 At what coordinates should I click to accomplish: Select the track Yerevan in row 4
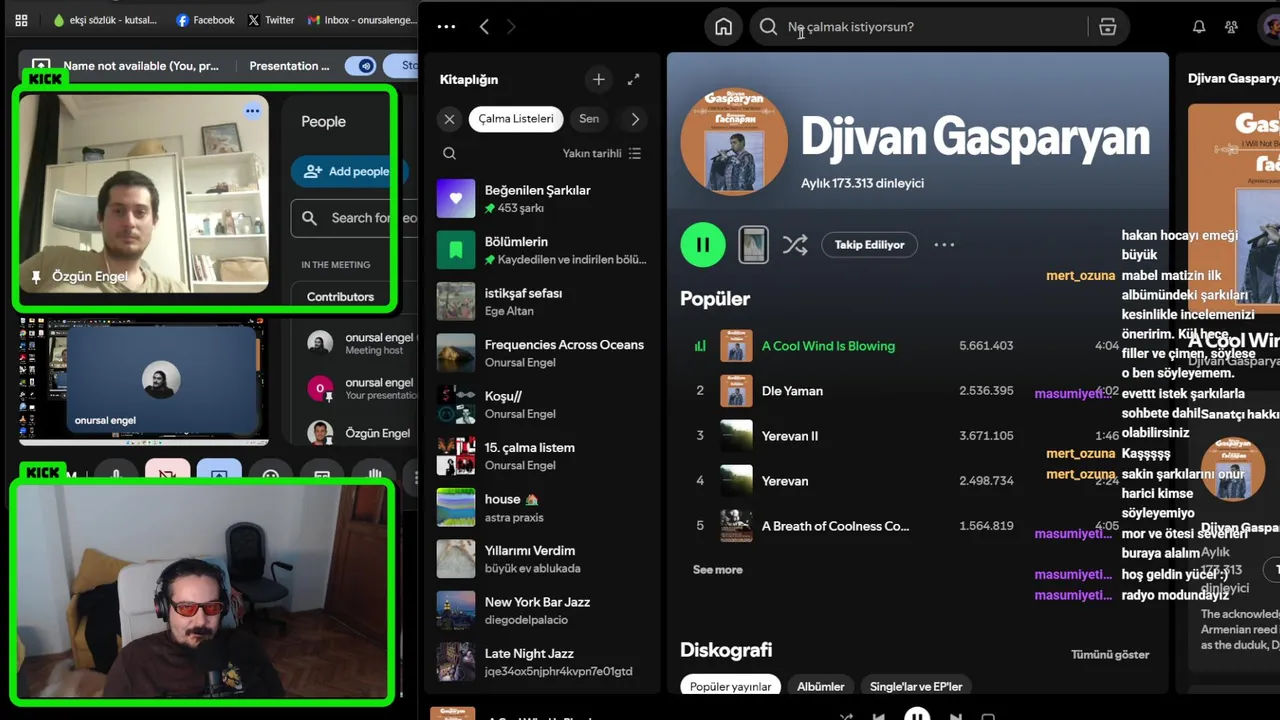coord(785,481)
